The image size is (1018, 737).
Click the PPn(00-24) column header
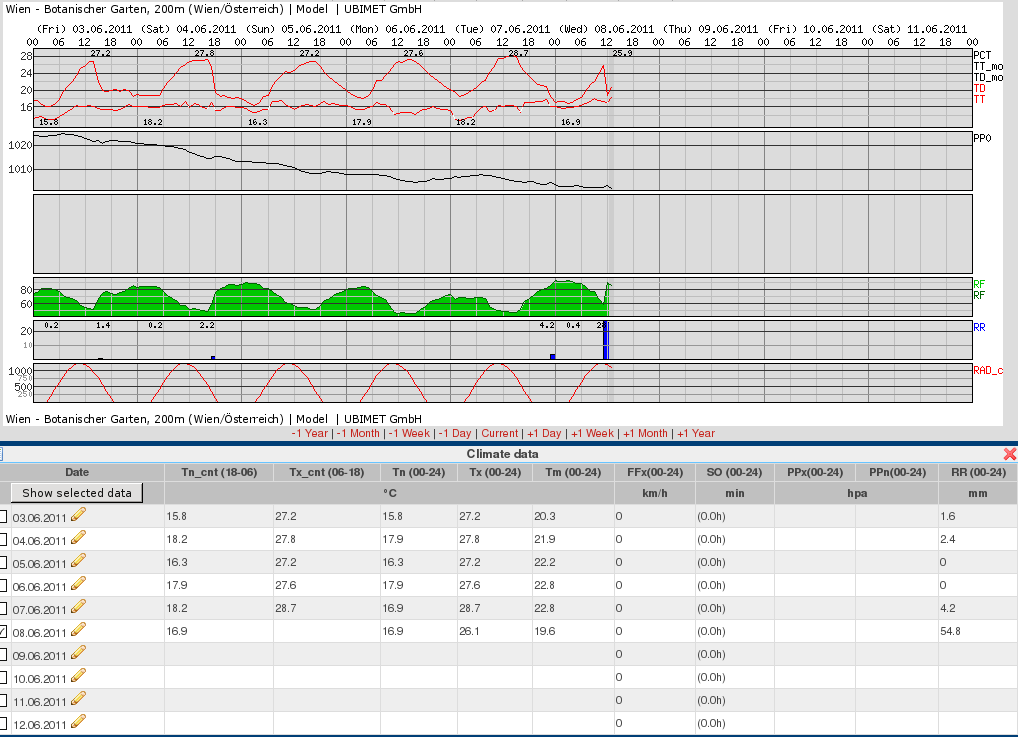tap(897, 472)
